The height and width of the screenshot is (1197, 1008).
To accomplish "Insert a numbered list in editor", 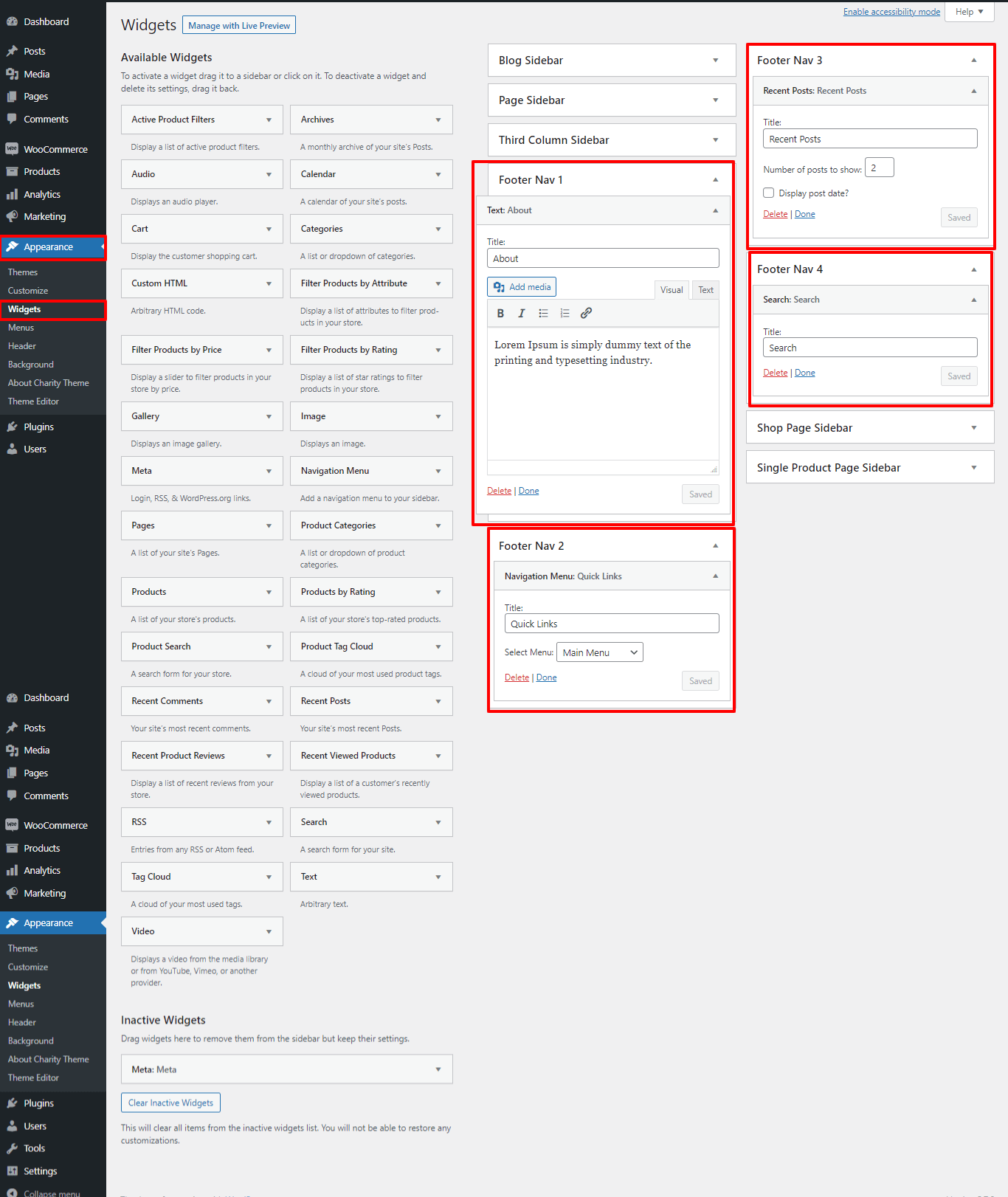I will pos(565,314).
